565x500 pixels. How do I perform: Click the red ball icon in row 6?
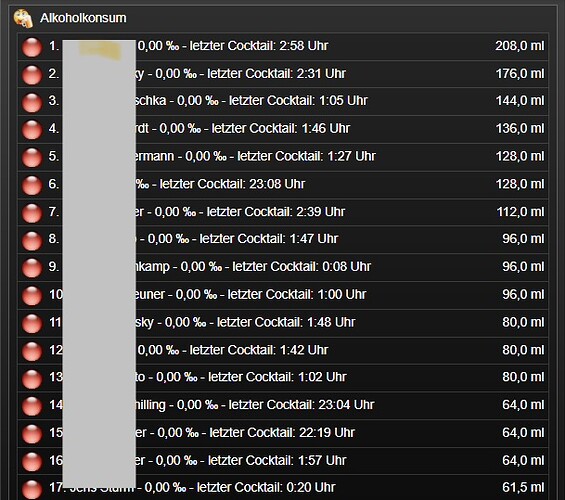click(32, 185)
